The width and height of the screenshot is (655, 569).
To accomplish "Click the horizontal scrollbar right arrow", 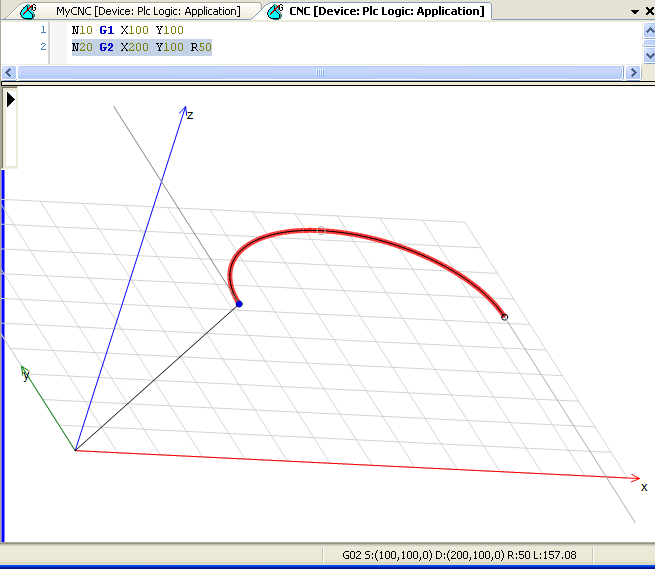I will [633, 72].
